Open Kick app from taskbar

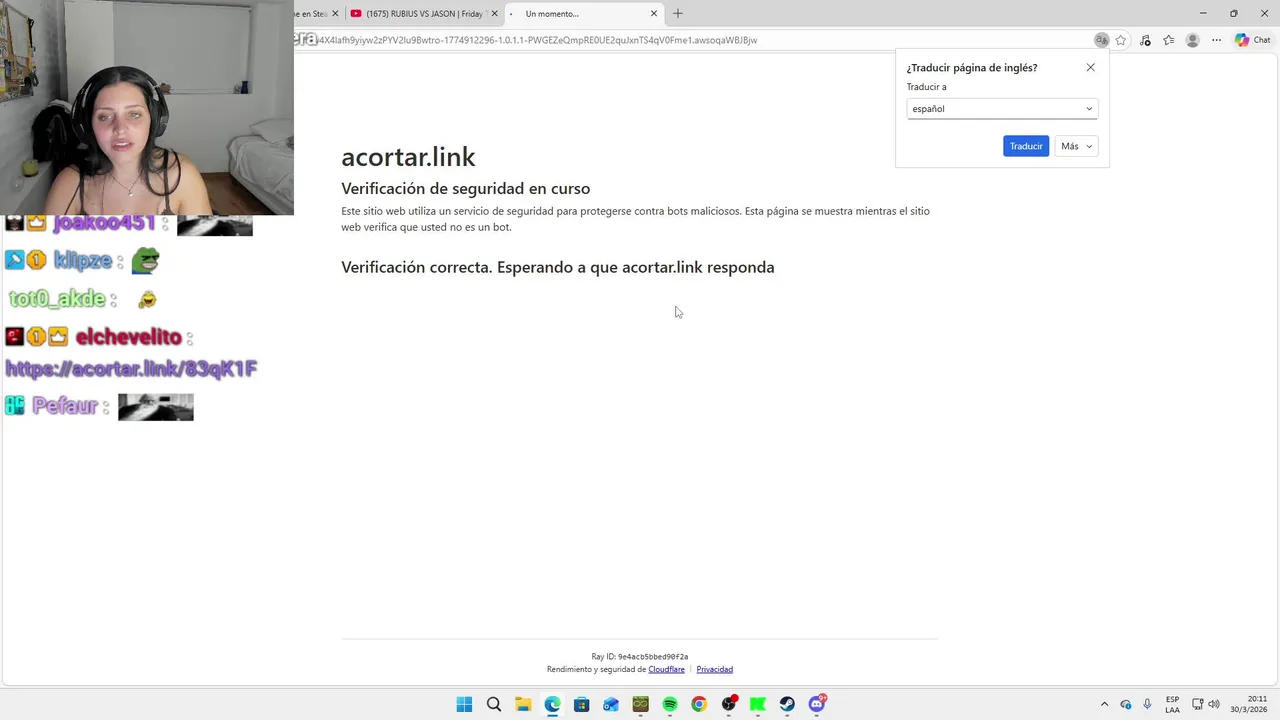(x=758, y=704)
